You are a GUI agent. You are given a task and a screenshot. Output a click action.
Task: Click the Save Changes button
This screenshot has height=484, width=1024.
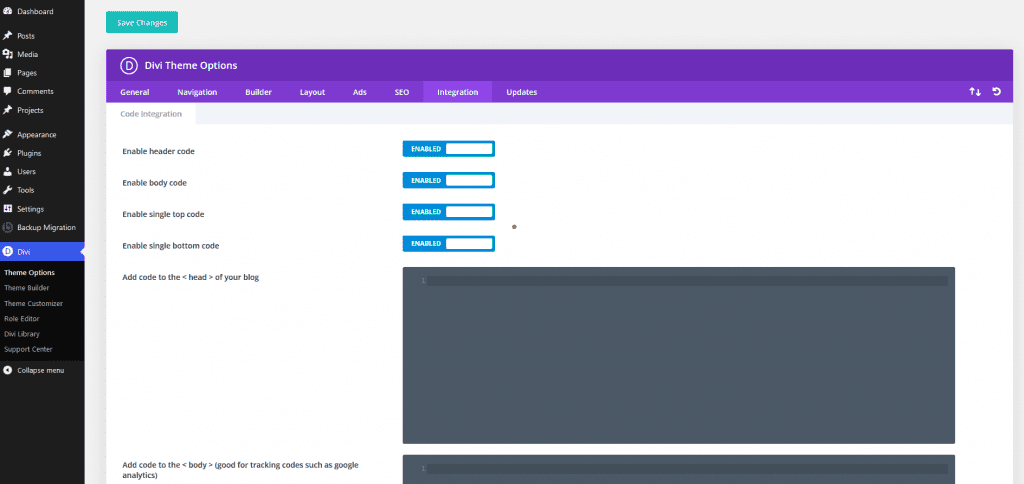pyautogui.click(x=142, y=22)
